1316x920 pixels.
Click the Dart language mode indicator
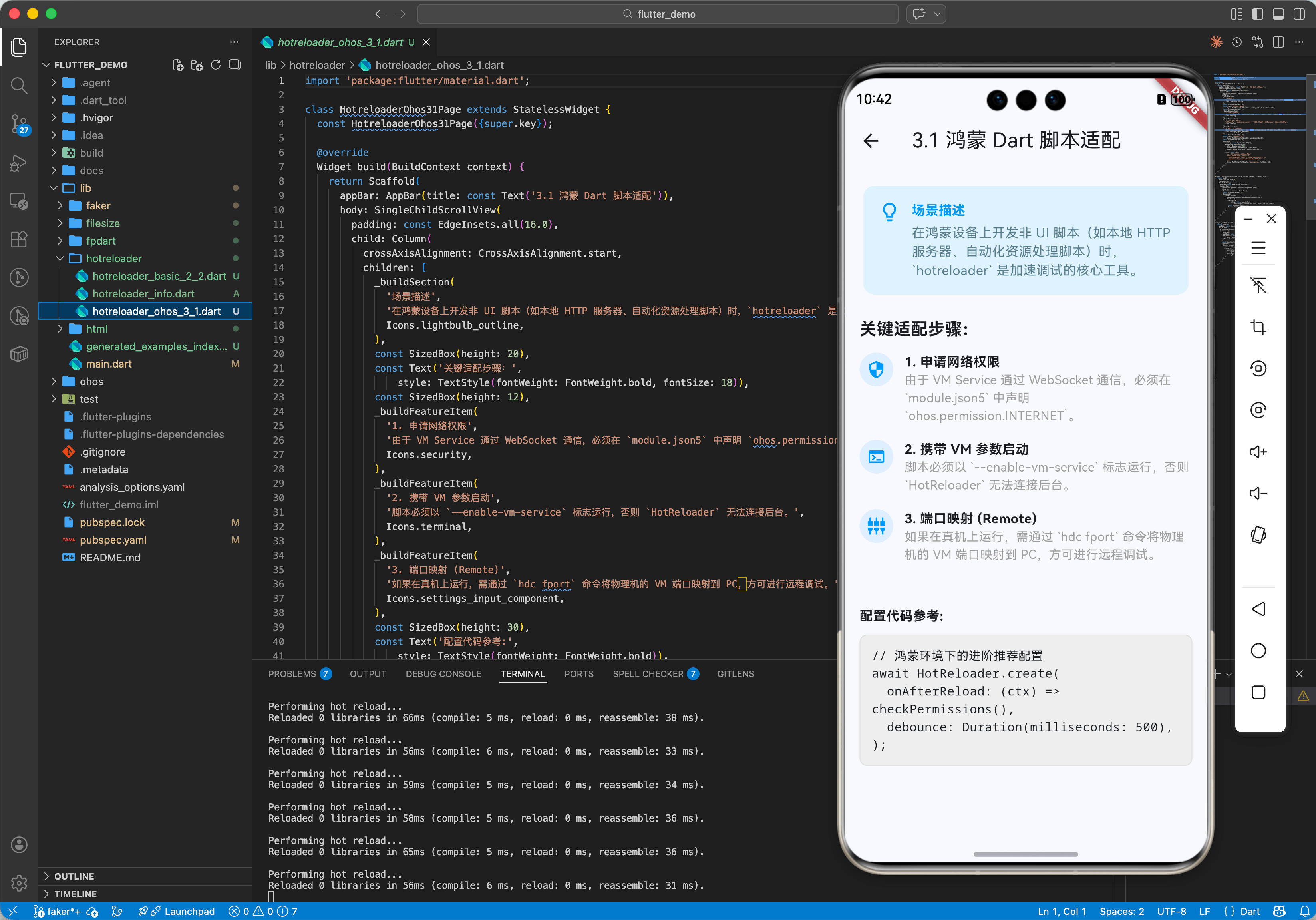click(x=1250, y=911)
